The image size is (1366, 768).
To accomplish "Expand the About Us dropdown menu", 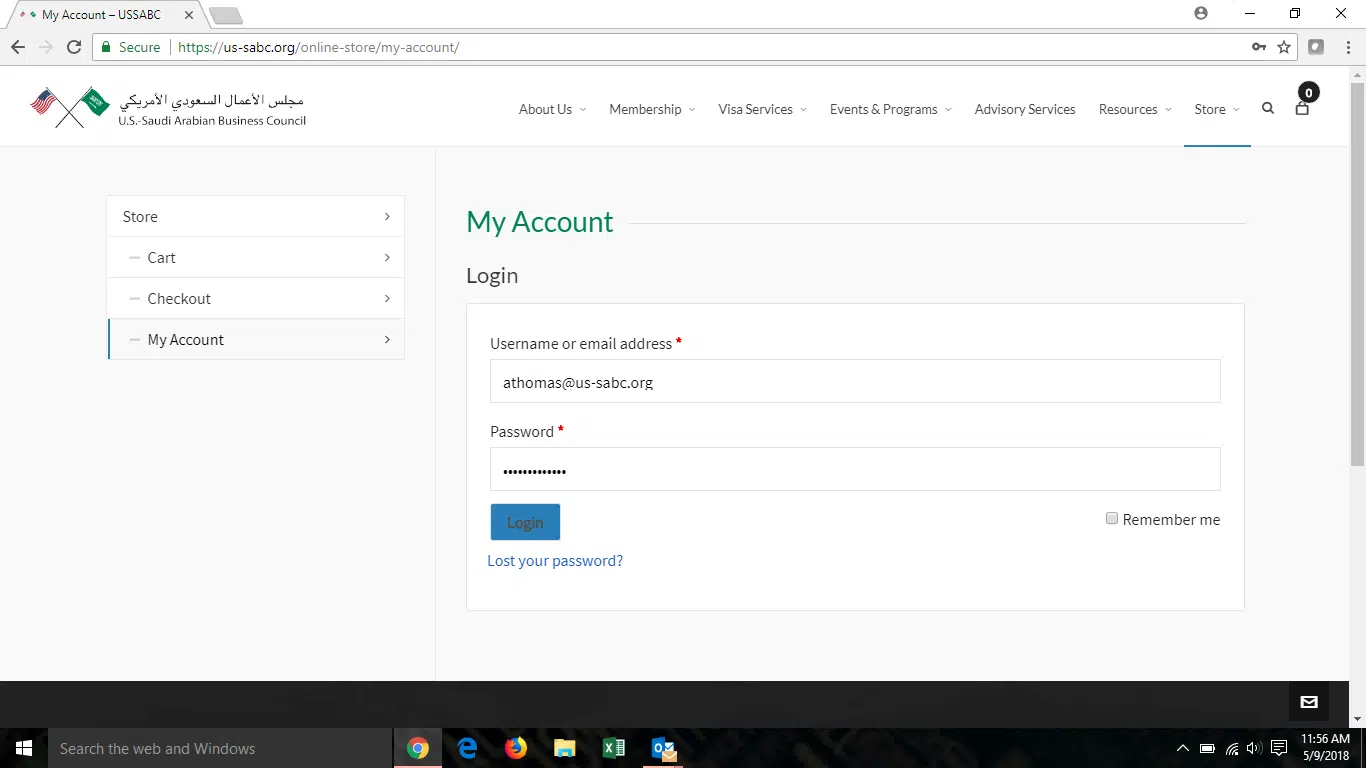I will pos(552,109).
